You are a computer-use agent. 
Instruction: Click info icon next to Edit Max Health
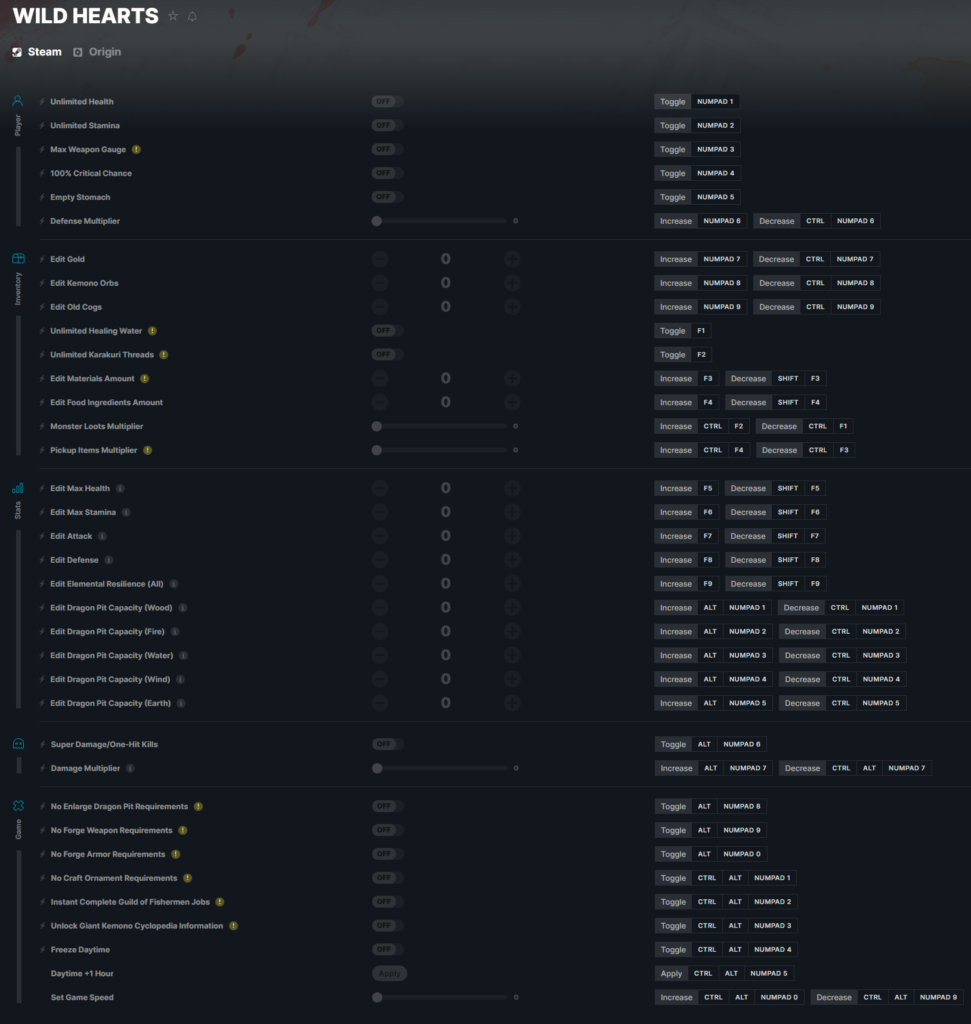point(120,488)
